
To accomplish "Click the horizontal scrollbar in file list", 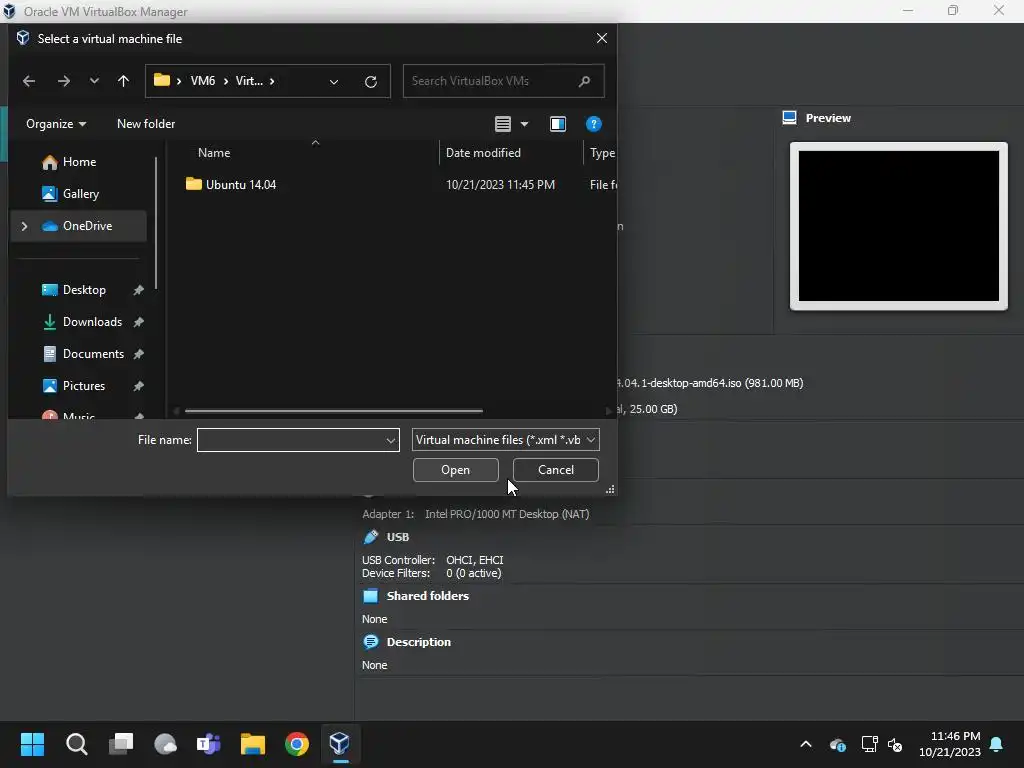I will click(334, 411).
